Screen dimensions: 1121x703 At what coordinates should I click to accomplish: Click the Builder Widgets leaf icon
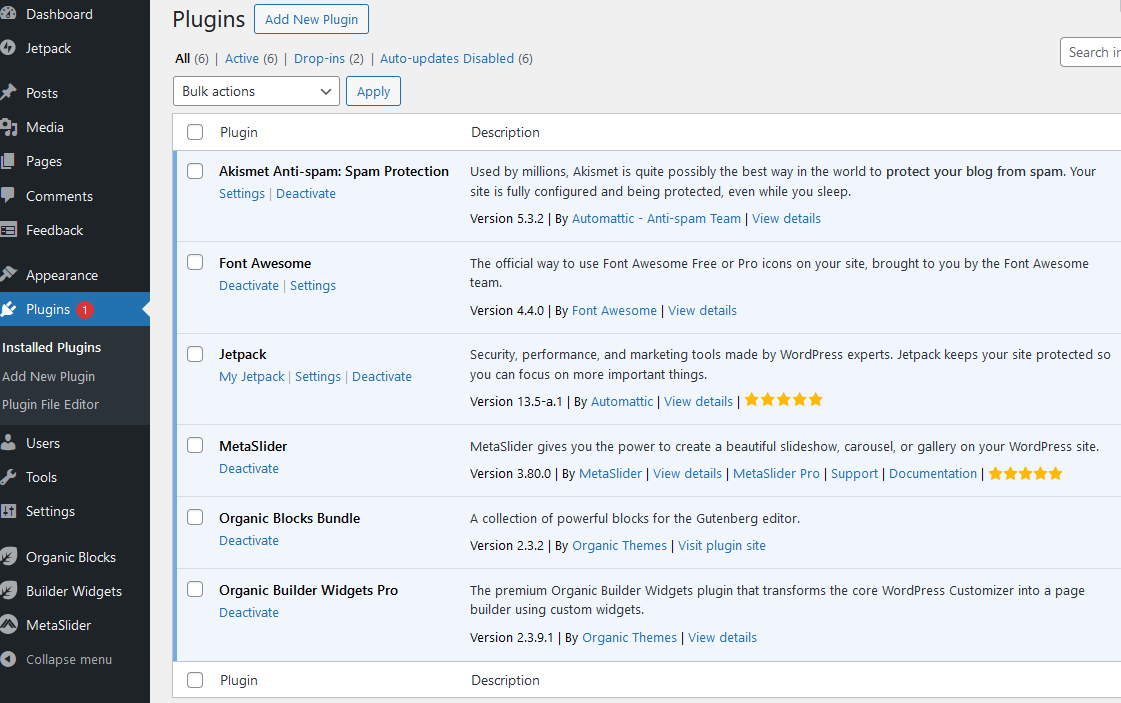point(8,591)
